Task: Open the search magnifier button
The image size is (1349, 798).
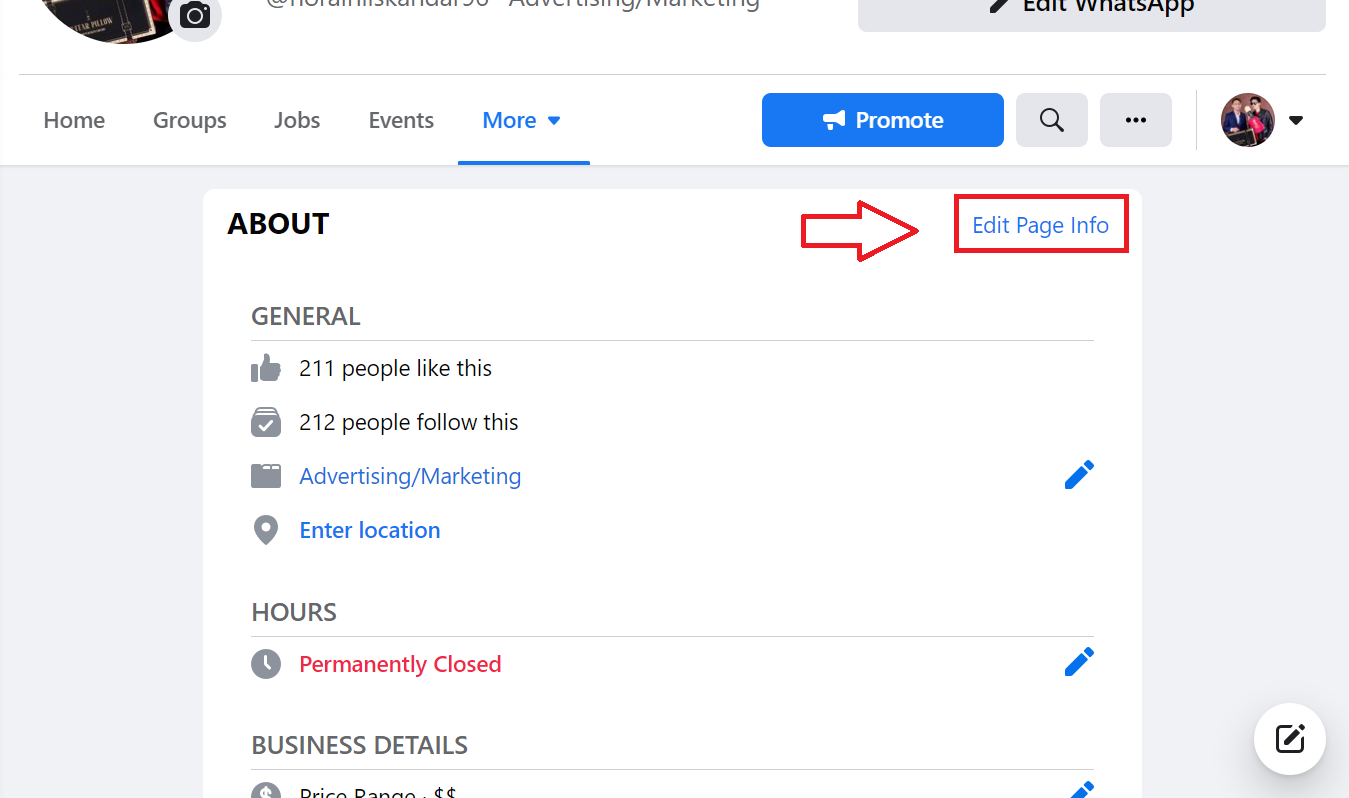Action: (x=1051, y=120)
